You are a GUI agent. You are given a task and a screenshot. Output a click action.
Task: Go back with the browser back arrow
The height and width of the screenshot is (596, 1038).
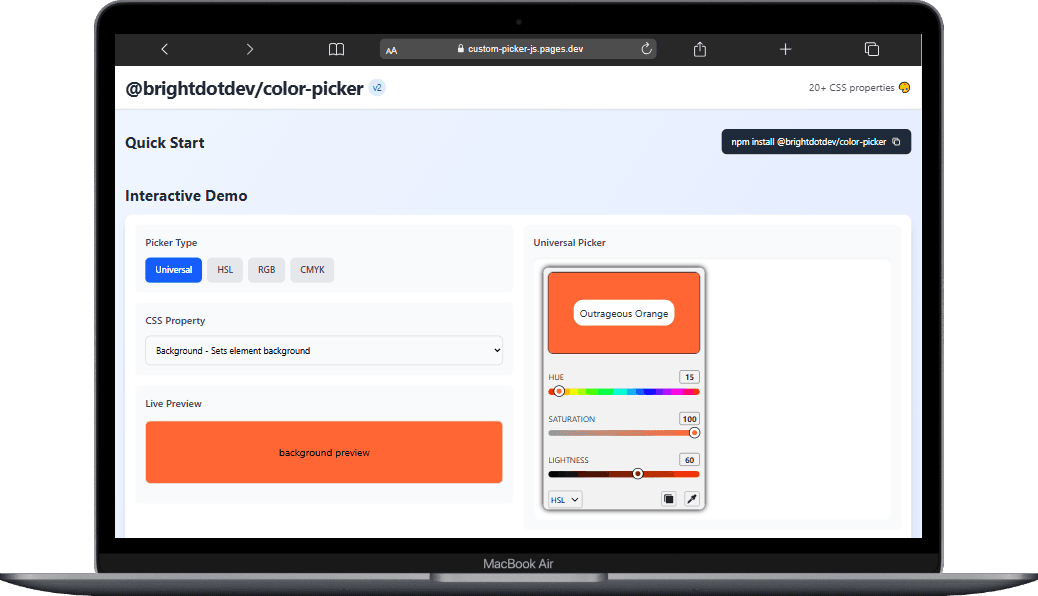tap(165, 49)
